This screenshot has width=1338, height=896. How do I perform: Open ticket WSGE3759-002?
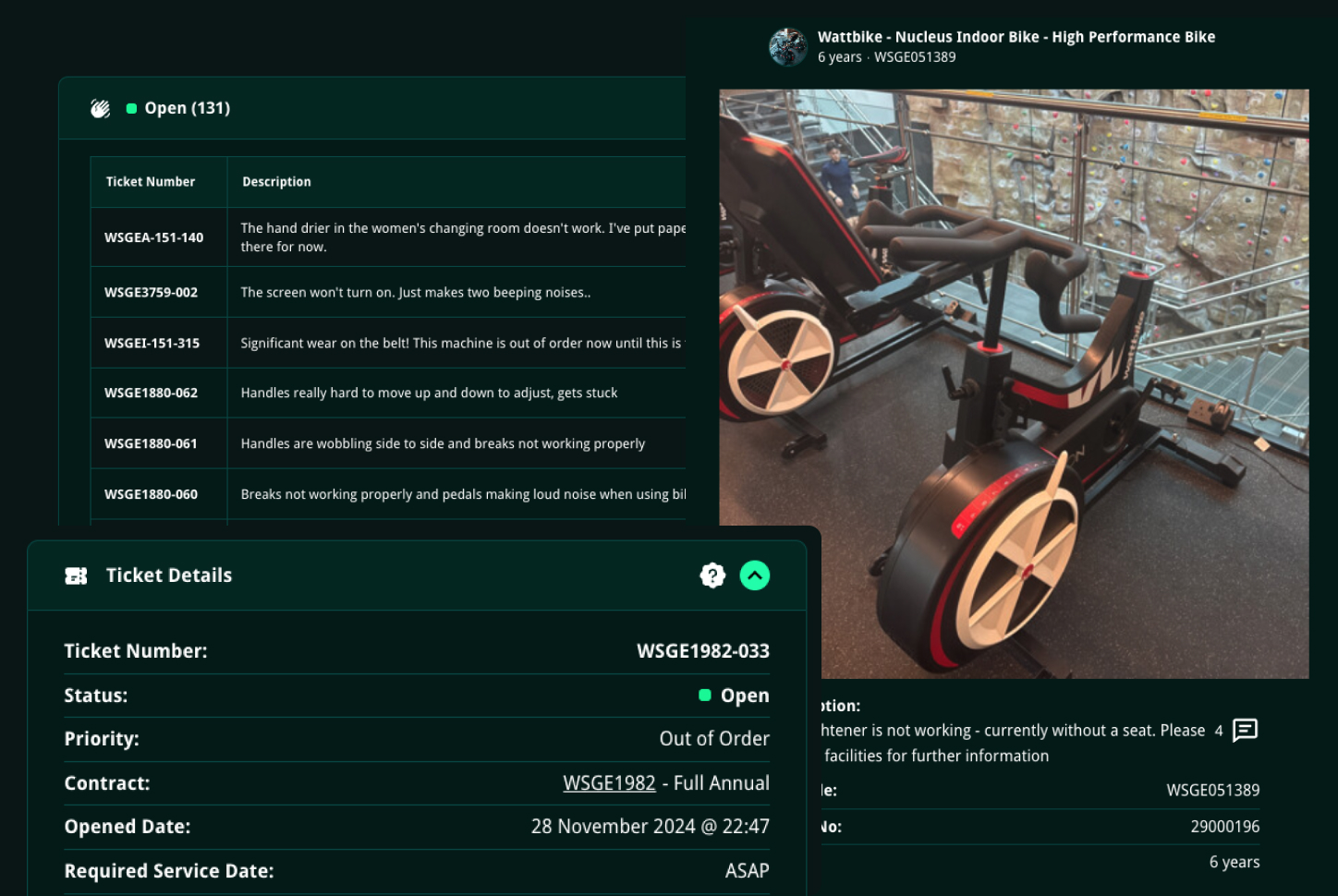tap(151, 292)
